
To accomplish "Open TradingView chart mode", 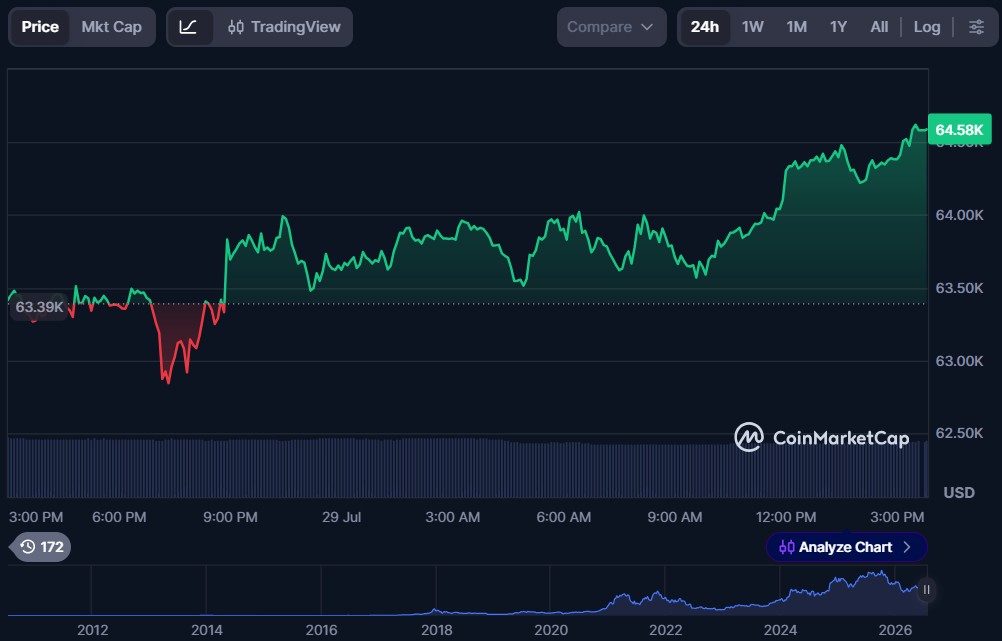I will [x=284, y=27].
